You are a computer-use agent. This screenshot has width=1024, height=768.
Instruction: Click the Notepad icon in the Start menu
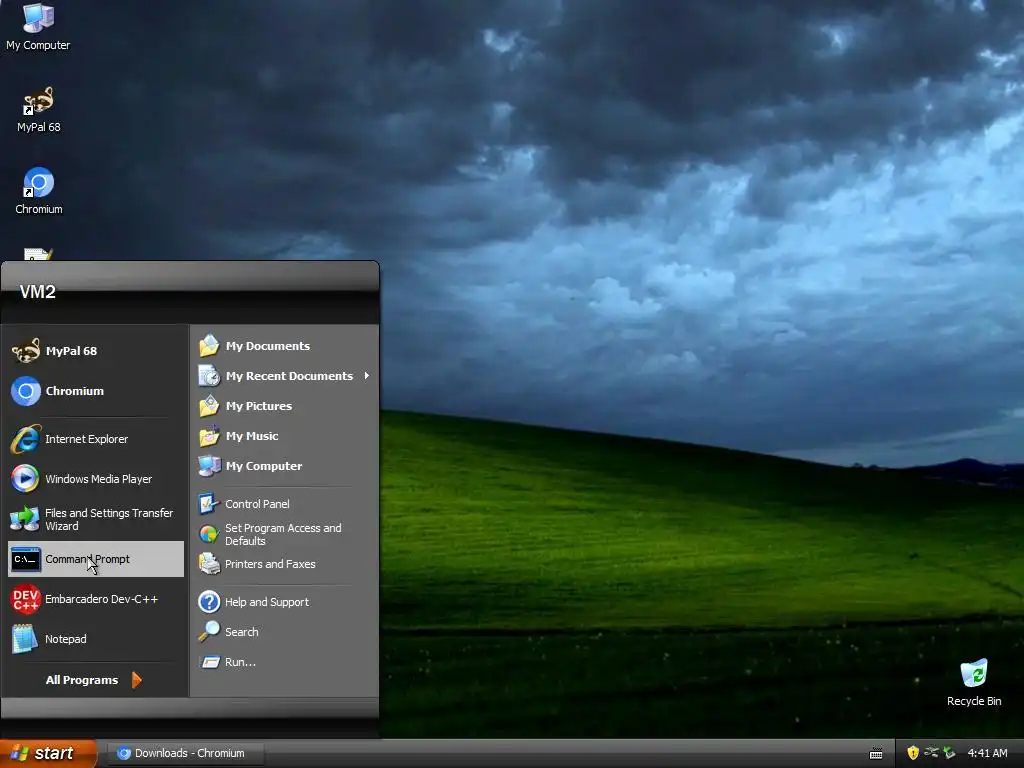[25, 639]
